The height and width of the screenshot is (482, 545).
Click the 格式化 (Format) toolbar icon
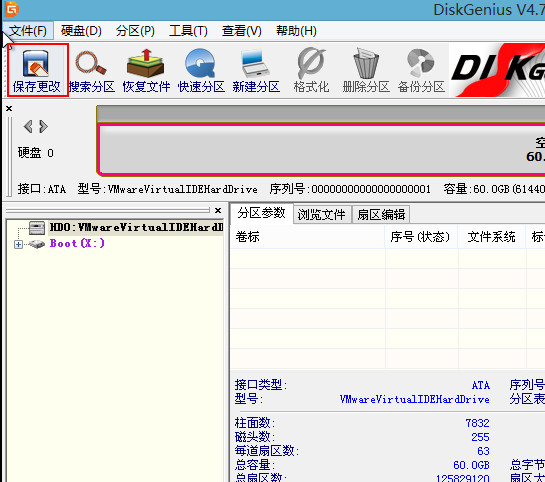tap(311, 71)
